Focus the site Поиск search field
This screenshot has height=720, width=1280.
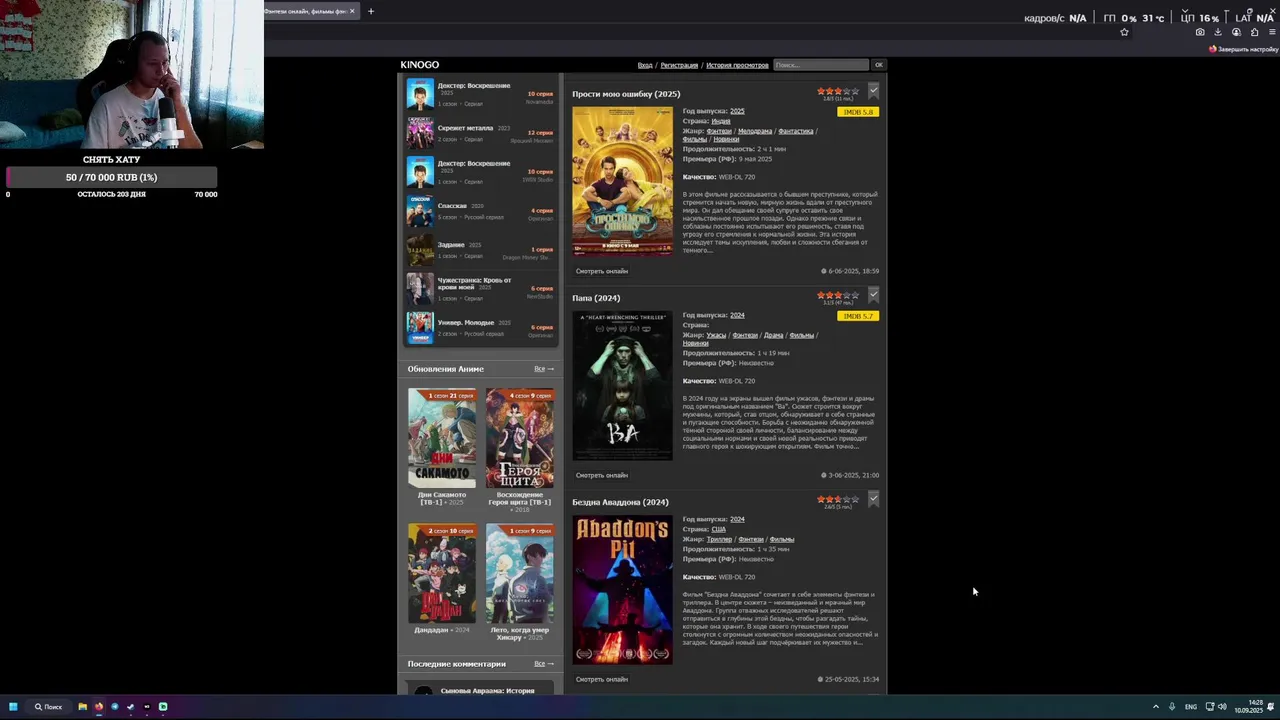(821, 65)
